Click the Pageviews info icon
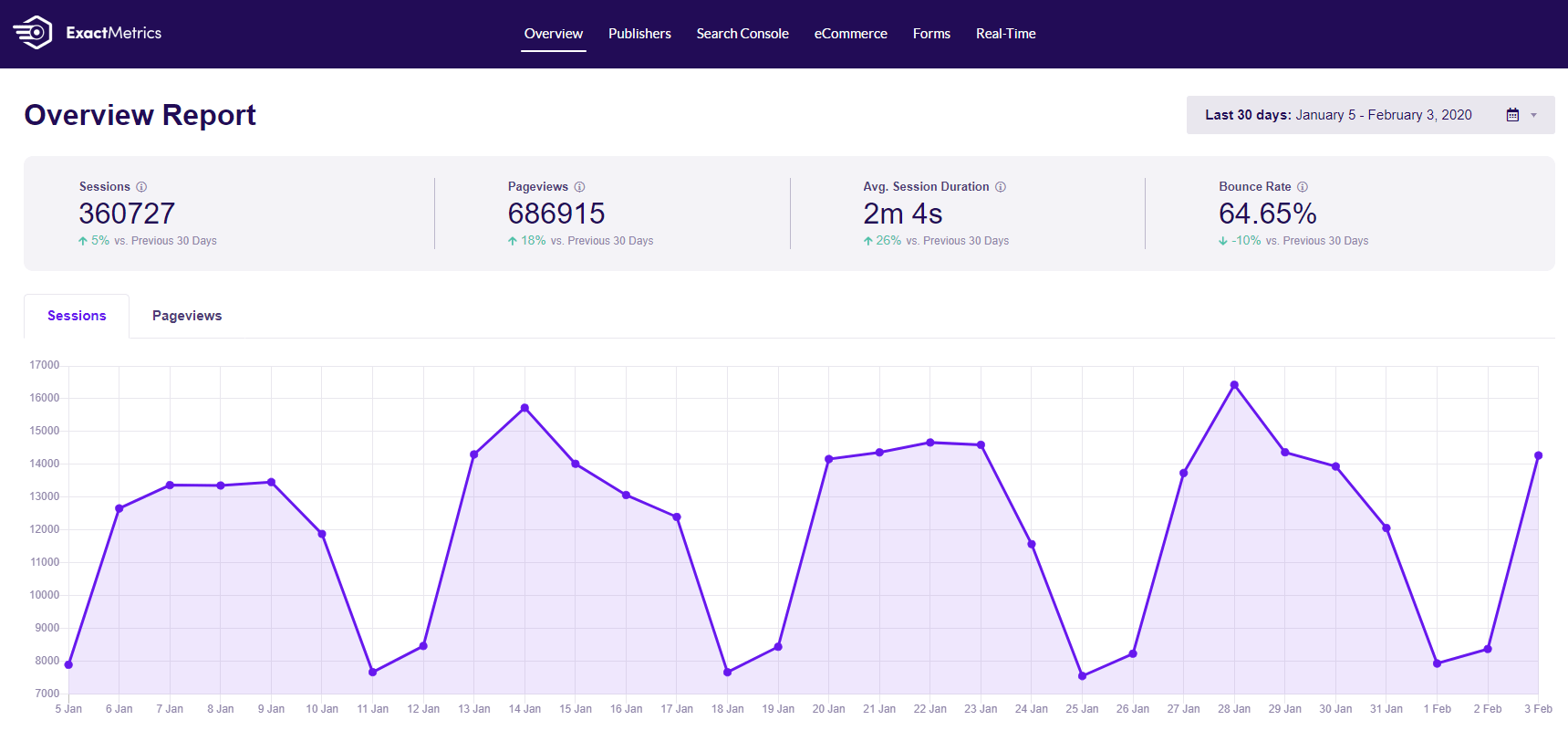 point(579,187)
